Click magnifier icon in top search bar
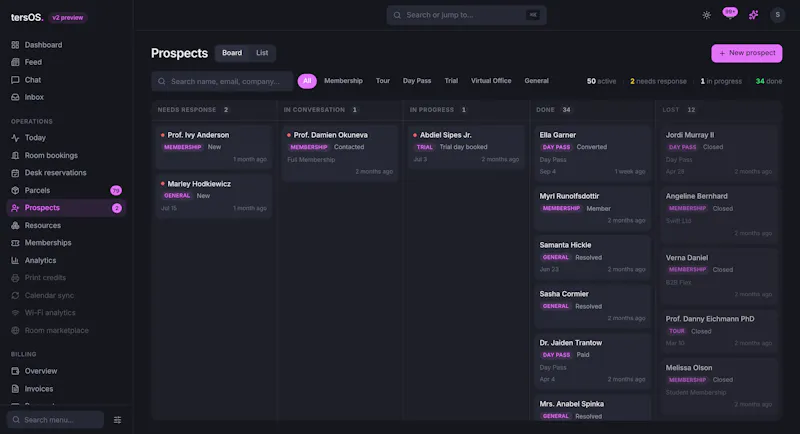 coord(397,15)
